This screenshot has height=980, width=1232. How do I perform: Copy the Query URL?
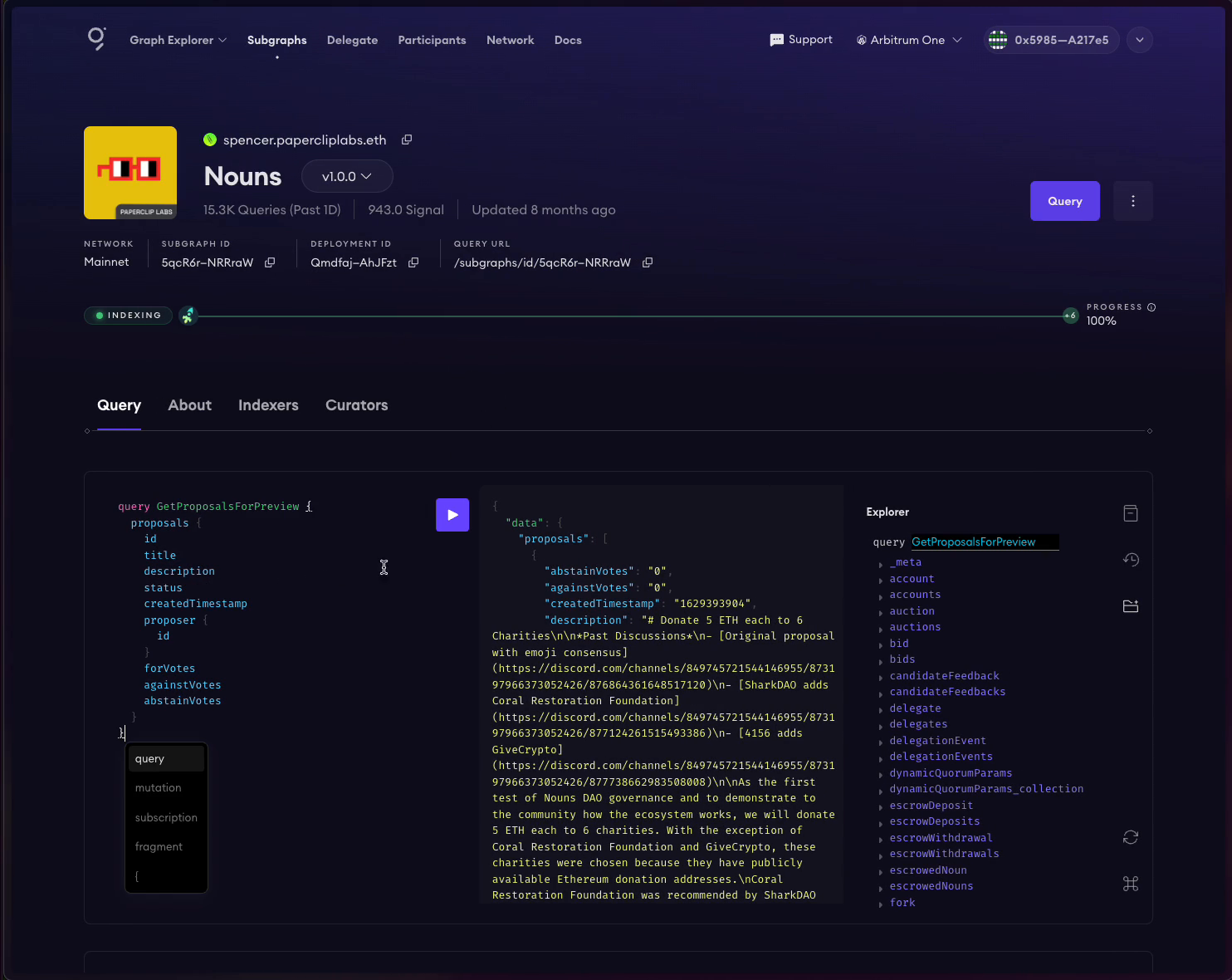point(648,262)
